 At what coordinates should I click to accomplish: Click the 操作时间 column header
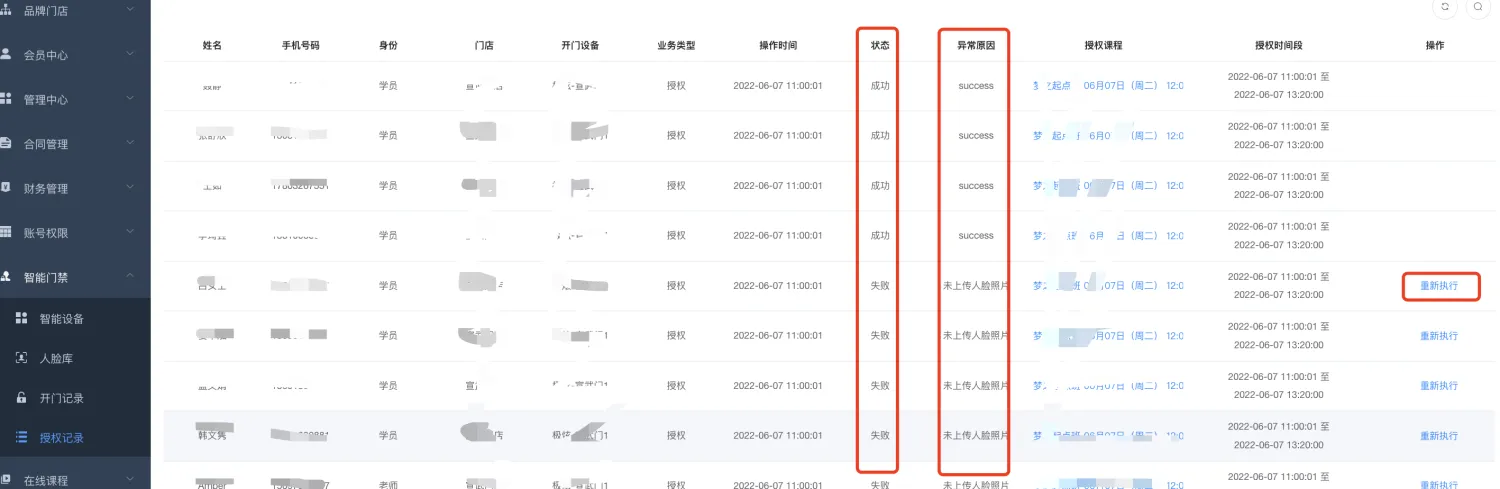(x=778, y=45)
